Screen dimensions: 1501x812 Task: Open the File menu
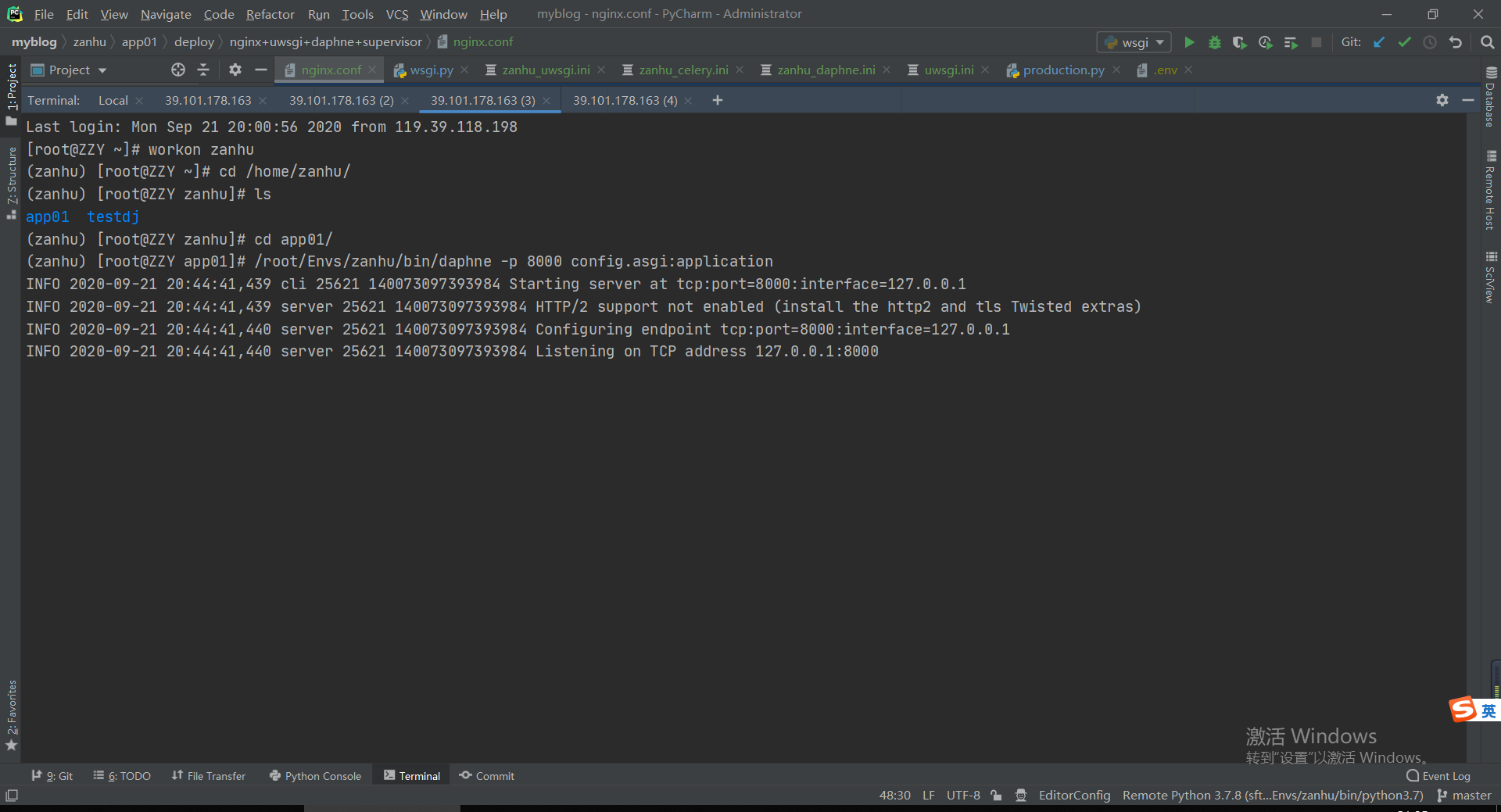44,14
